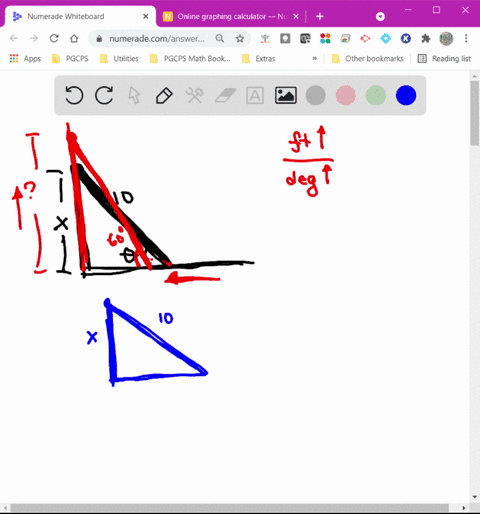Open the Reading list
The image size is (480, 514).
[444, 59]
